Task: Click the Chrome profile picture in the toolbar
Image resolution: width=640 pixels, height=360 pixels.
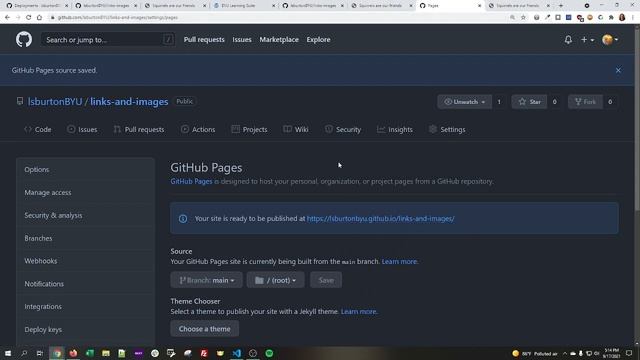Action: 622,18
